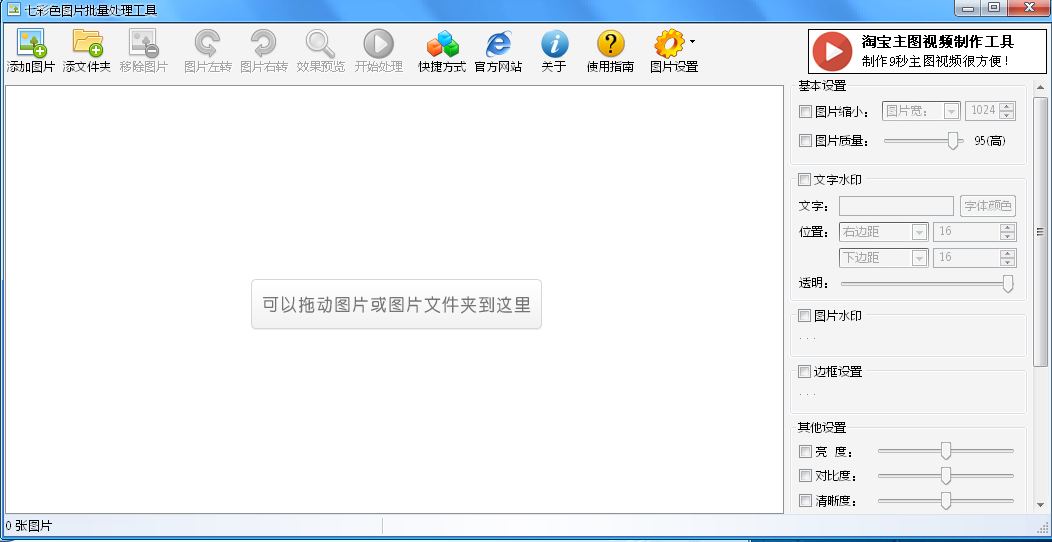Open 图片设置 gear icon
The image size is (1052, 542).
point(670,44)
